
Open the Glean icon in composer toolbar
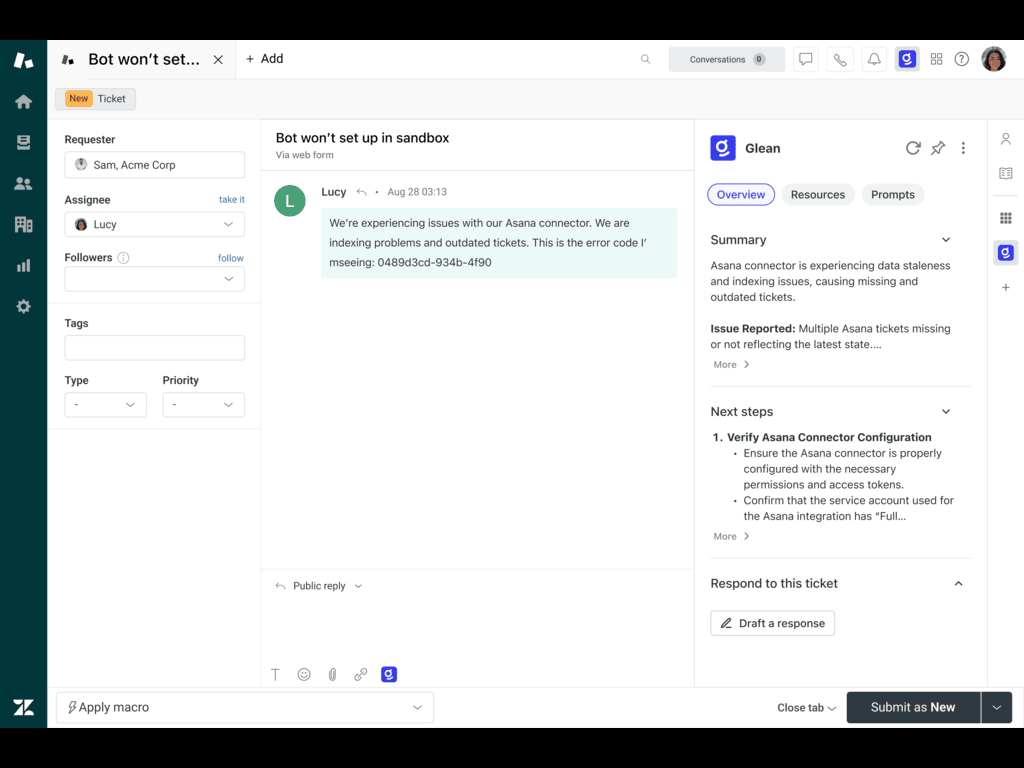click(389, 675)
